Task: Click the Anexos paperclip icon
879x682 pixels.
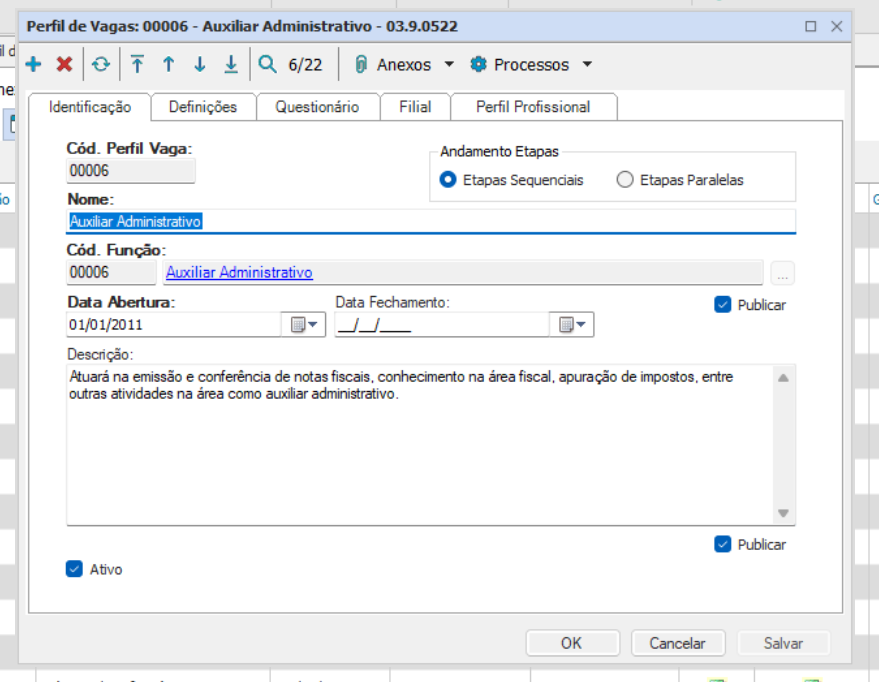Action: tap(361, 64)
